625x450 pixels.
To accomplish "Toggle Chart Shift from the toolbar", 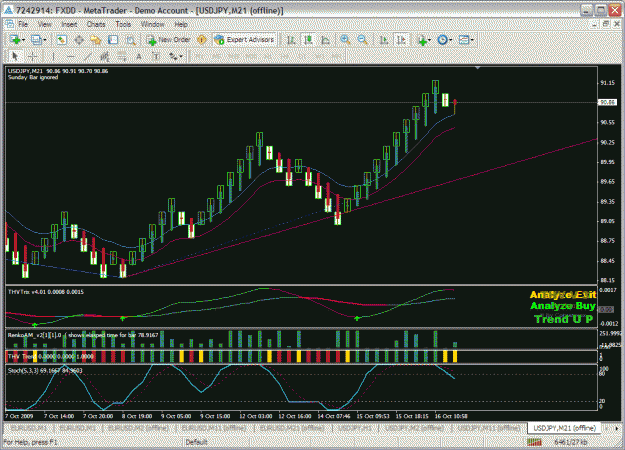I will [x=401, y=40].
